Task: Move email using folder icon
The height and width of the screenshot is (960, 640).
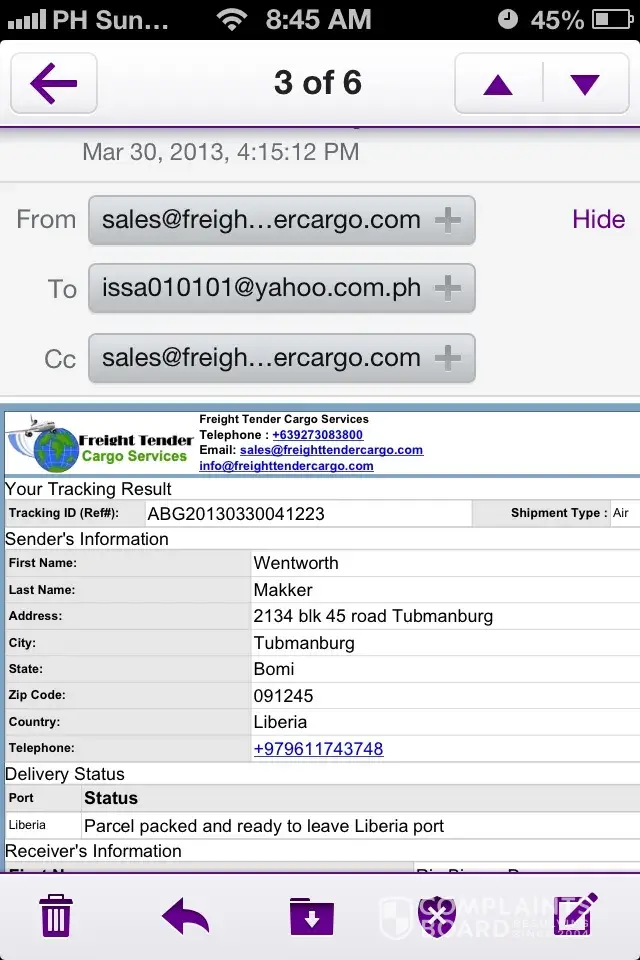Action: click(x=312, y=914)
